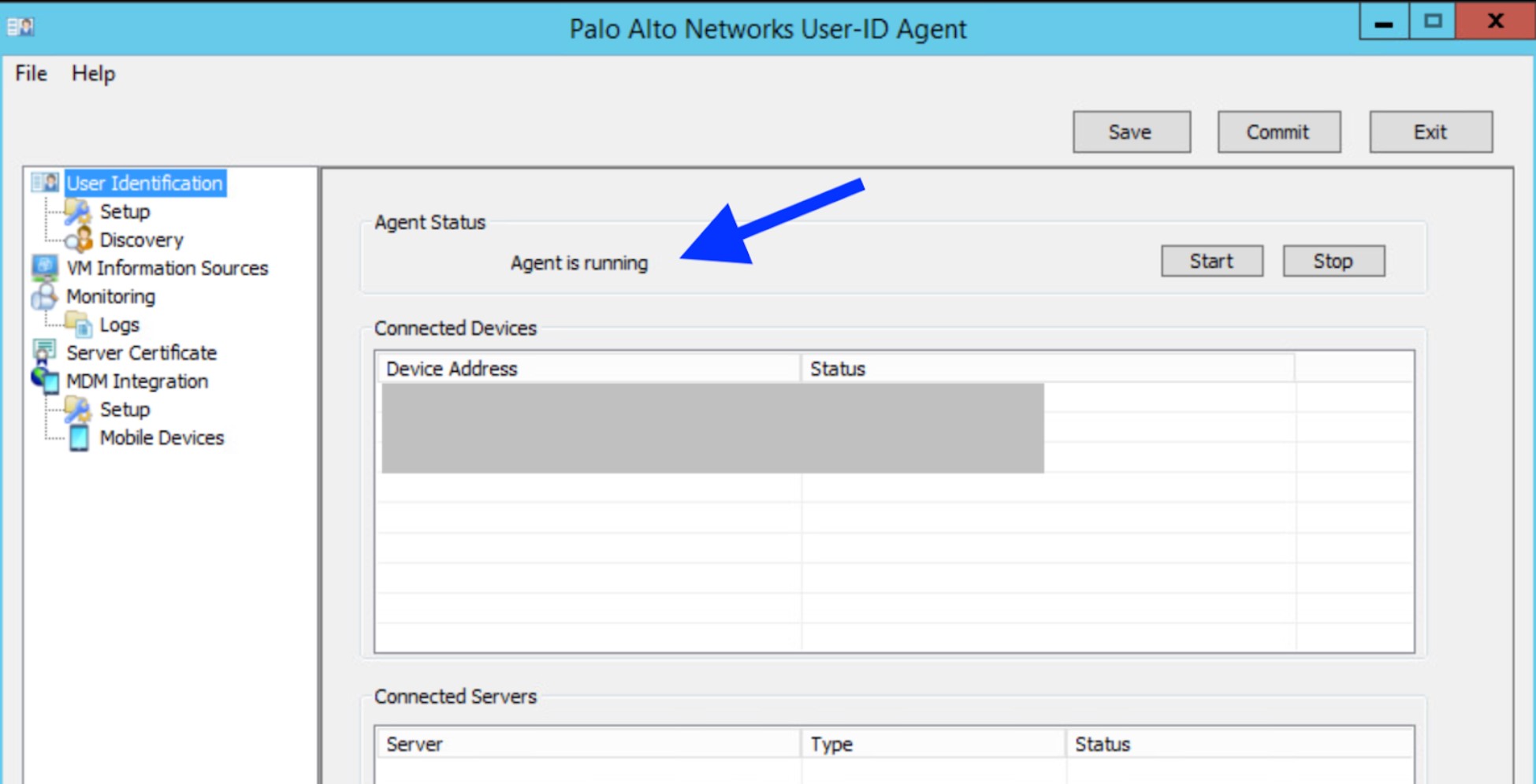The width and height of the screenshot is (1536, 784).
Task: Minimize the User-ID Agent window
Action: pos(1384,22)
